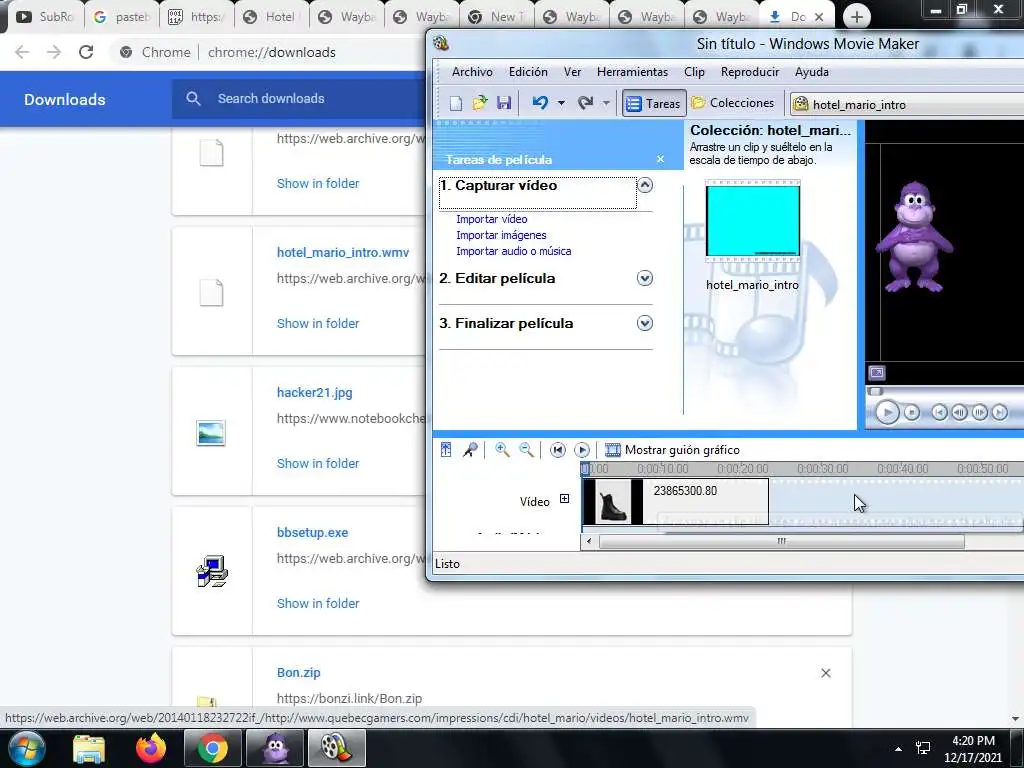Click the New Project icon in Movie Maker
1024x768 pixels.
[456, 103]
